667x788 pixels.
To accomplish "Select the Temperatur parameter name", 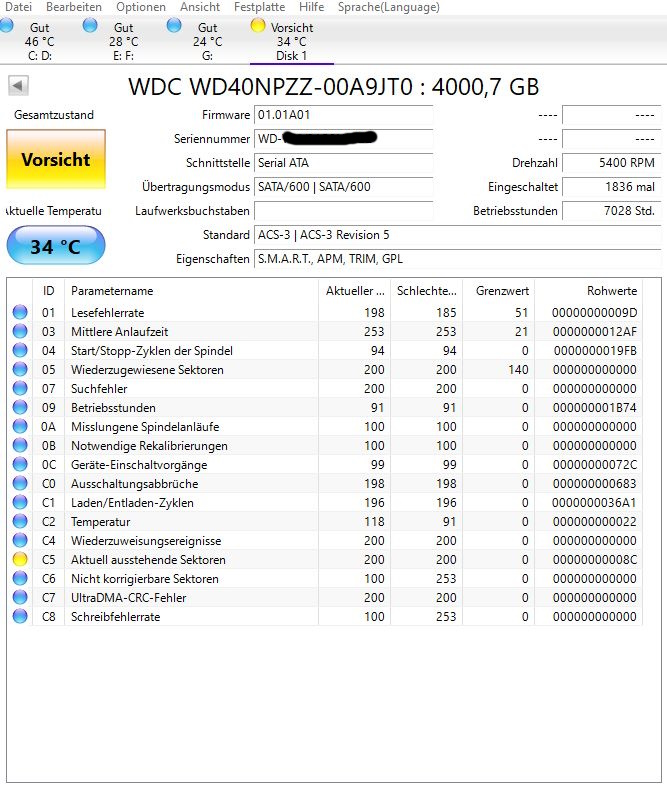I will click(x=101, y=522).
